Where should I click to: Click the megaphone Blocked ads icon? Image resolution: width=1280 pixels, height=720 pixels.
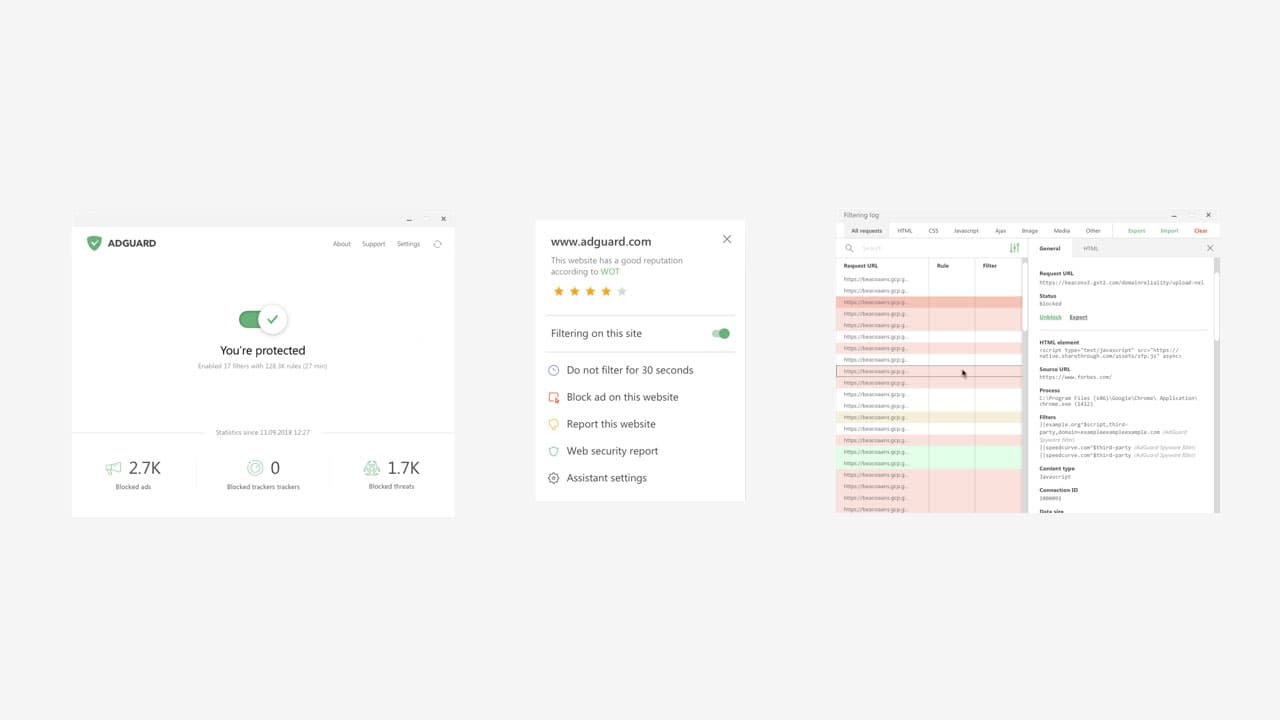[113, 468]
